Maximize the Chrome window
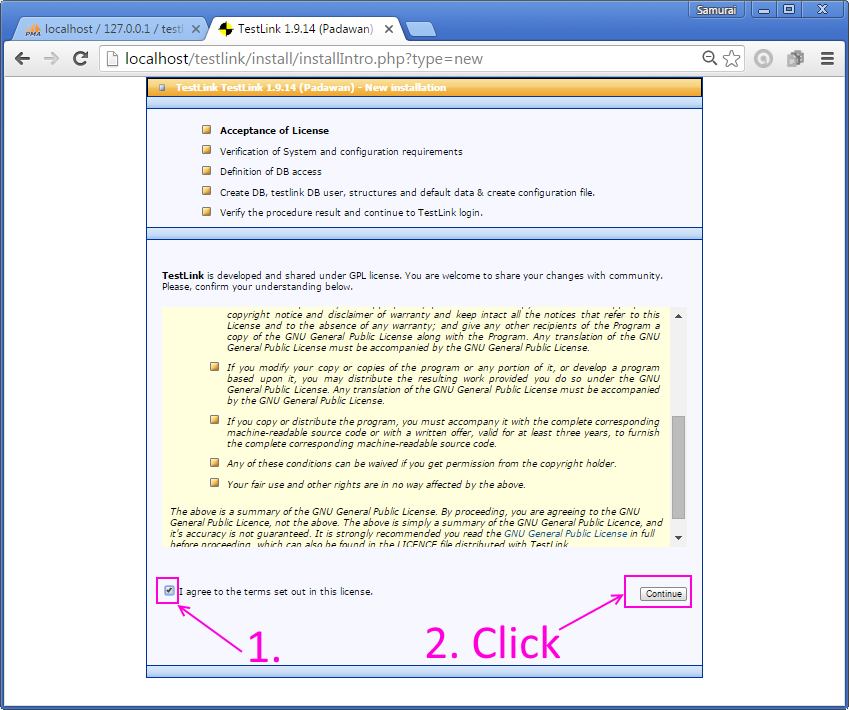Viewport: 849px width, 710px height. 789,10
